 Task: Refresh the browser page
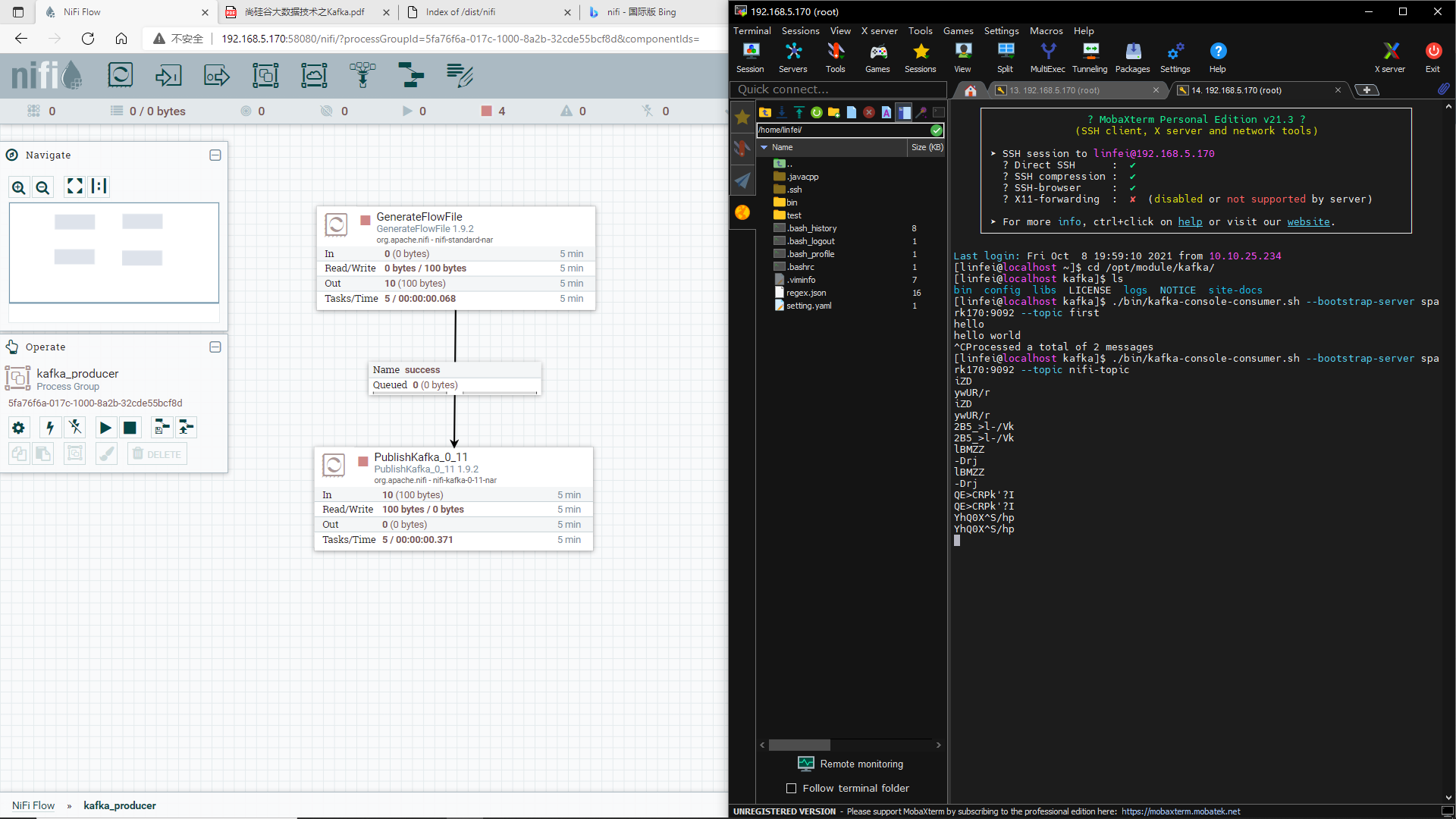[x=88, y=39]
